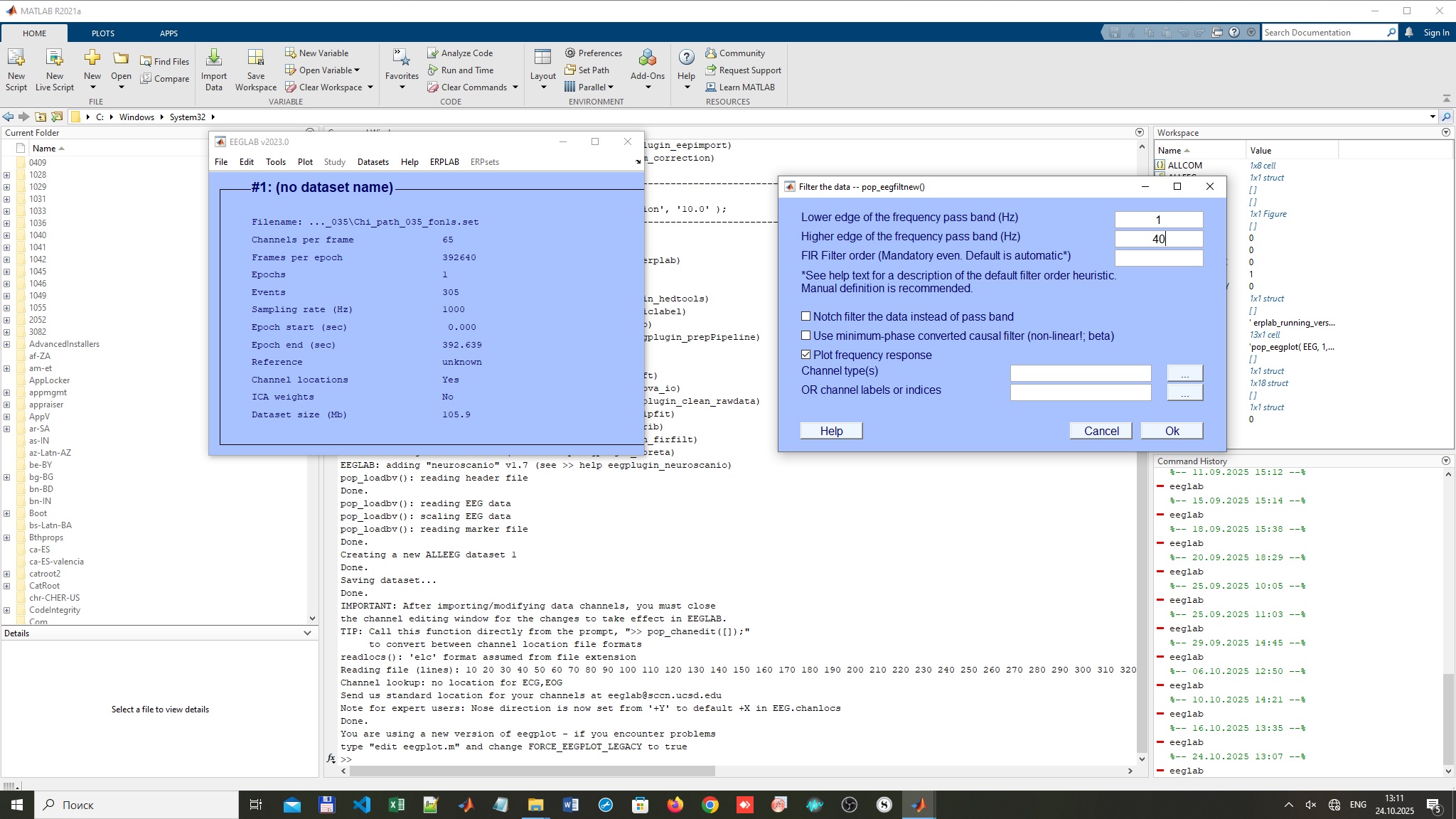The height and width of the screenshot is (819, 1456).
Task: Enable the Notch filter checkbox
Action: 806,316
